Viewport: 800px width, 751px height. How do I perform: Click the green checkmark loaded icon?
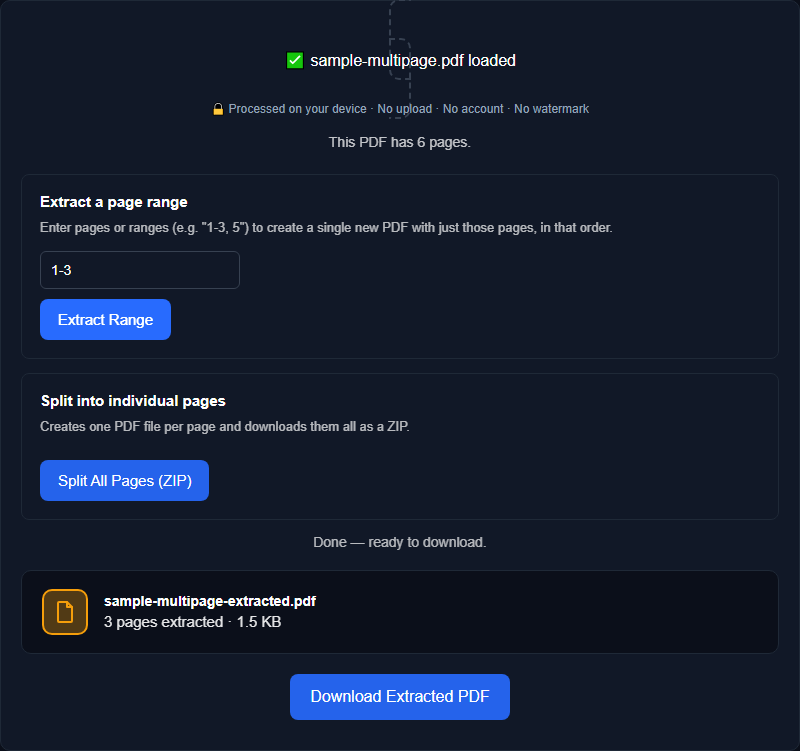click(295, 60)
